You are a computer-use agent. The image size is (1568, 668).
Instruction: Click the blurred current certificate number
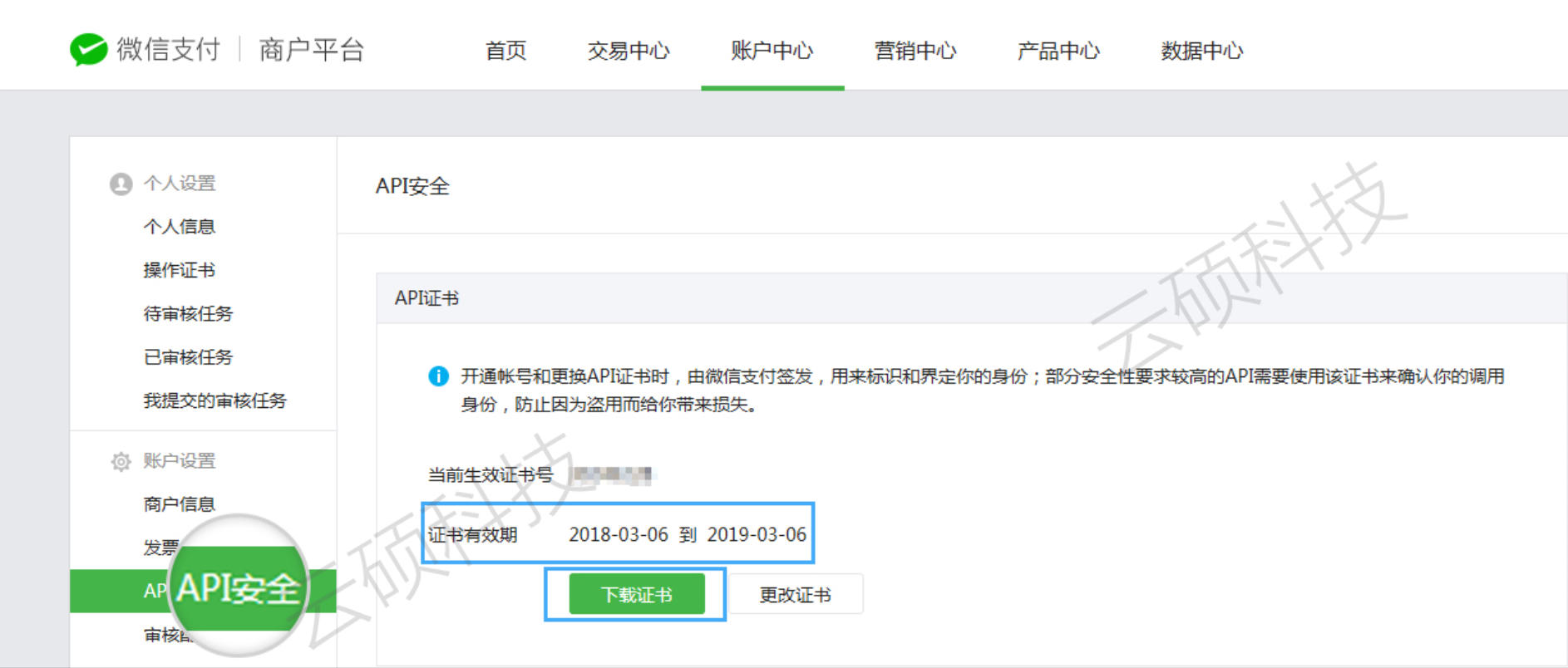point(613,475)
